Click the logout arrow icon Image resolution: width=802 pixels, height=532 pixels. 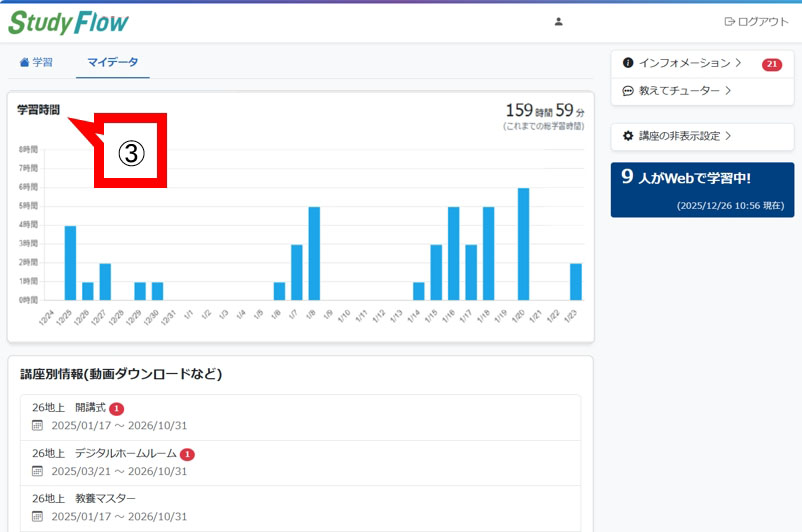click(729, 22)
